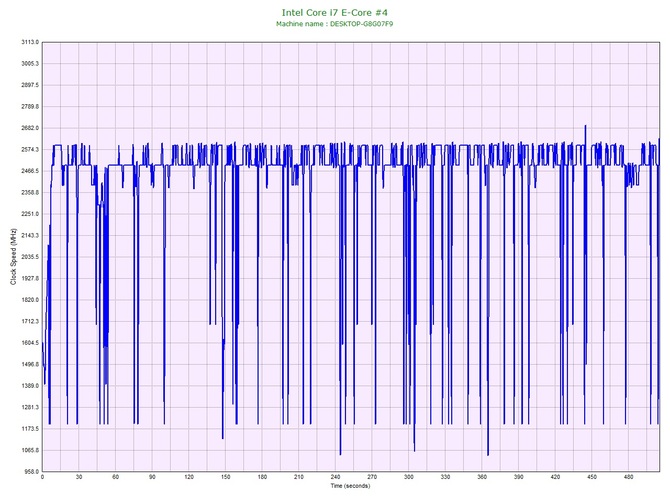This screenshot has height=503, width=670.
Task: Click the 2143.3 y-axis value
Action: click(x=30, y=235)
